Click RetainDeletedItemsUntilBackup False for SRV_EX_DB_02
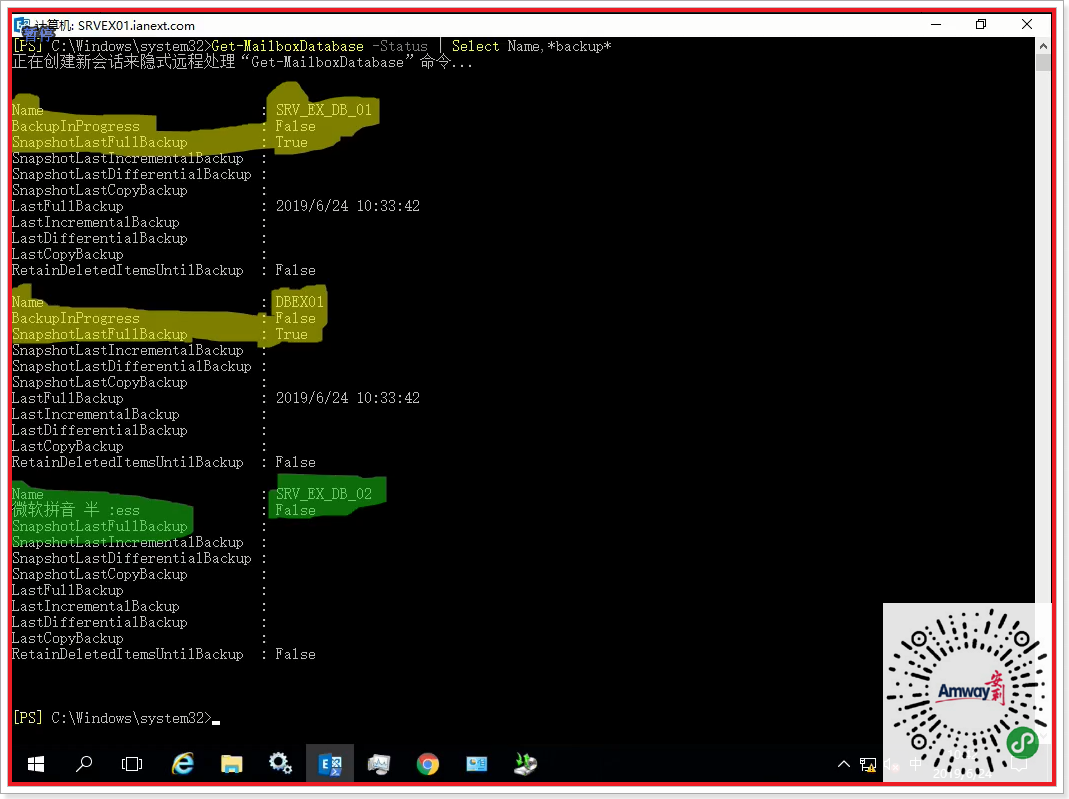Viewport: 1069px width, 799px height. [295, 654]
